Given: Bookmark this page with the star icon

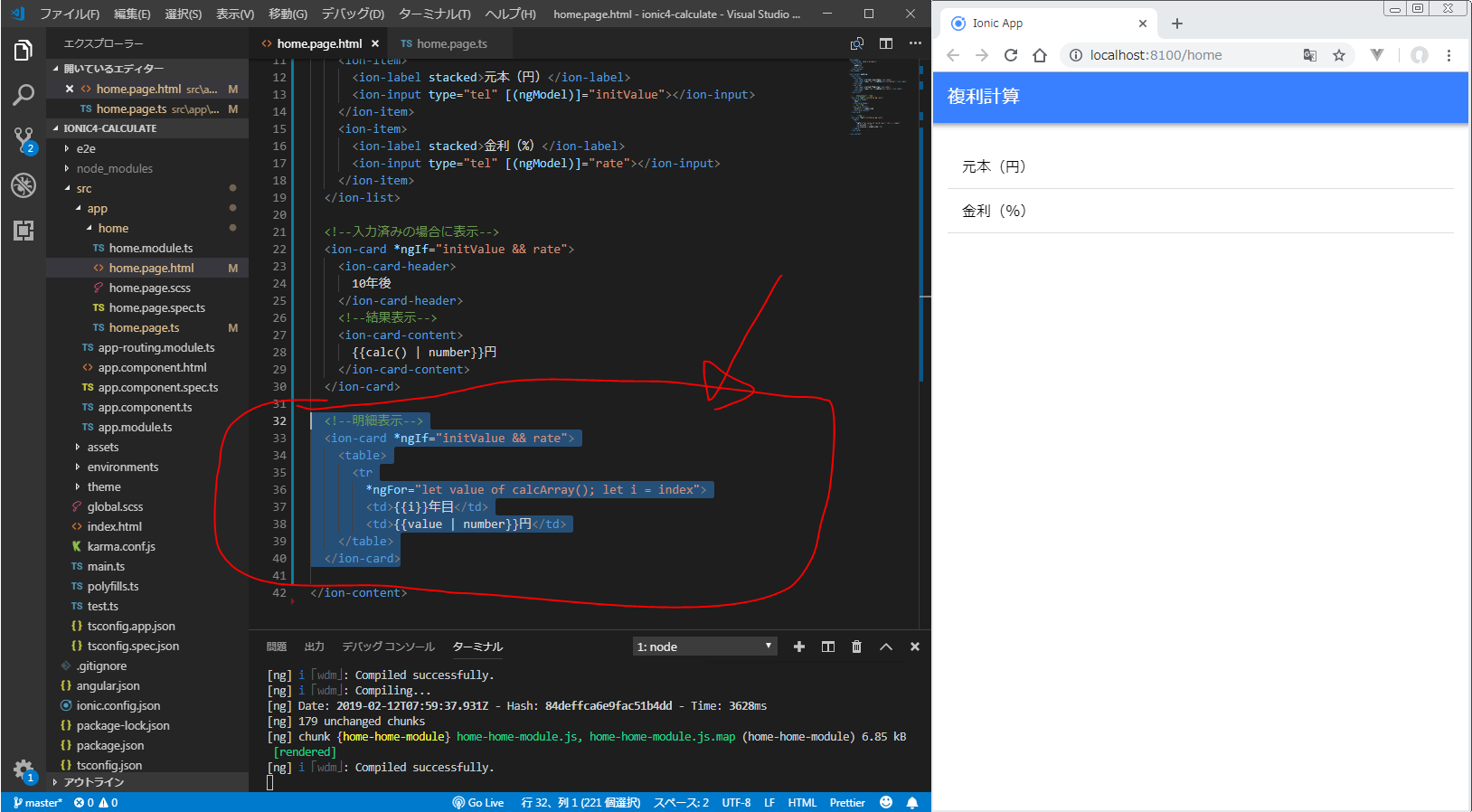Looking at the screenshot, I should click(1339, 55).
